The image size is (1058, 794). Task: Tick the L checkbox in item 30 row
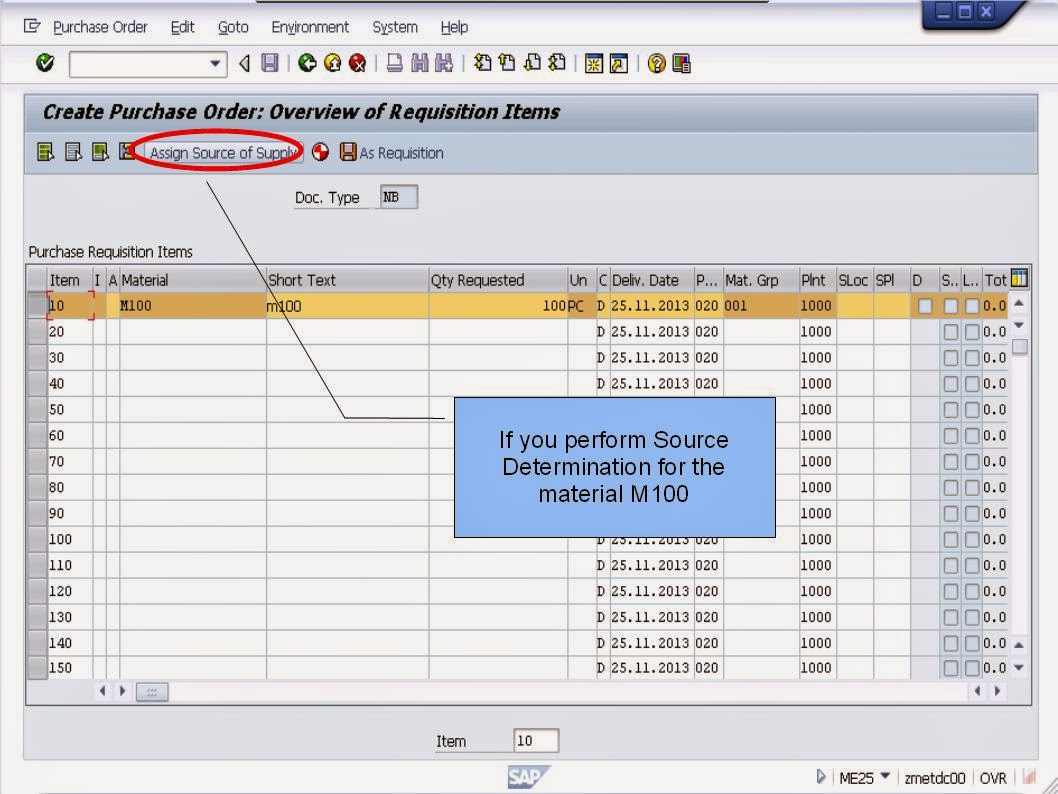[x=972, y=358]
